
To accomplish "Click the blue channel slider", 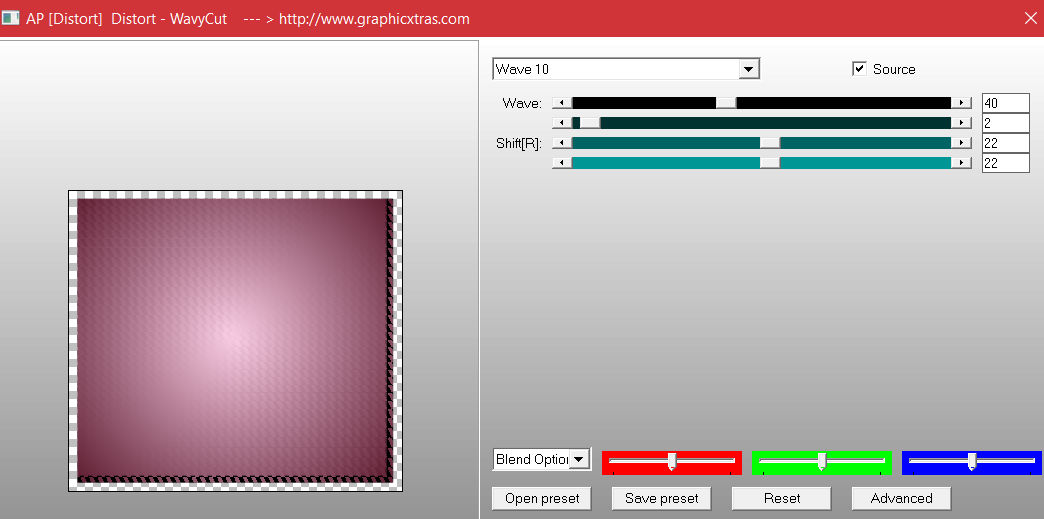I will [x=971, y=462].
